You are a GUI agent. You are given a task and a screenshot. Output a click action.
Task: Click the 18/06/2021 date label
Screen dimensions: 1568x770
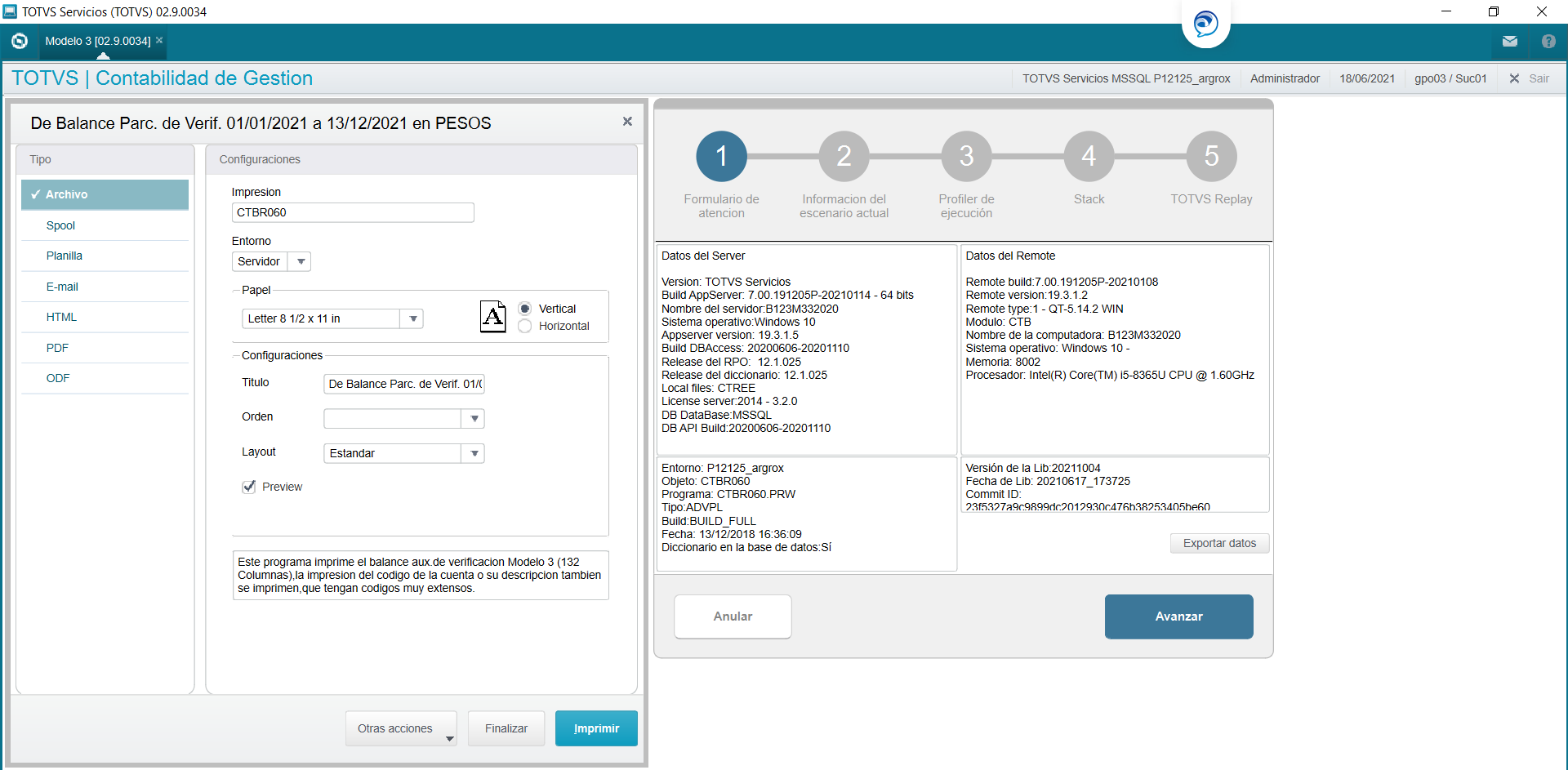pos(1367,78)
